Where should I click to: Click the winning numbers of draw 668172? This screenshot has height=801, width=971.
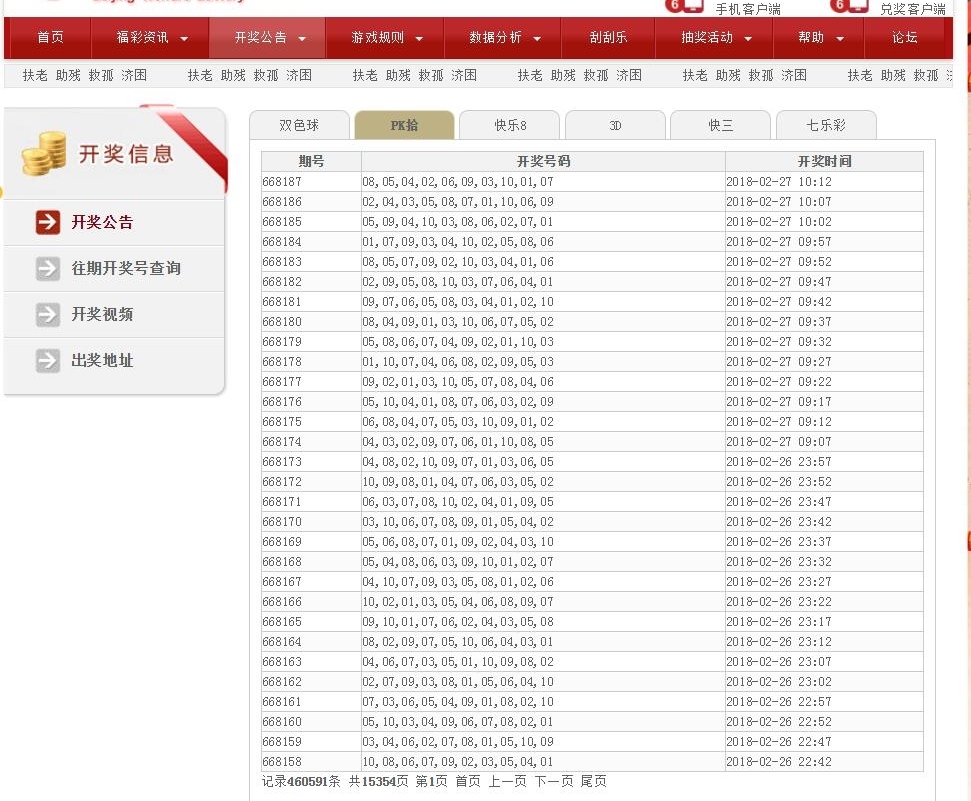pos(458,481)
